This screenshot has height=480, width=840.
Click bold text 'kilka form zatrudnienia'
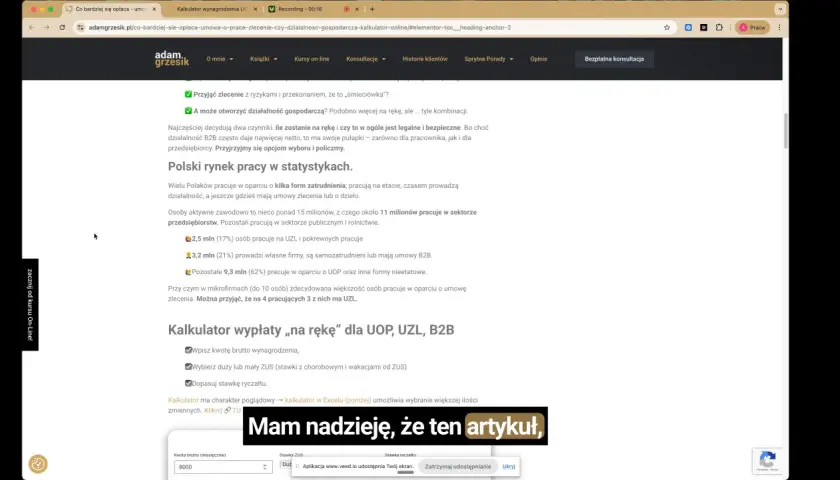coord(310,185)
